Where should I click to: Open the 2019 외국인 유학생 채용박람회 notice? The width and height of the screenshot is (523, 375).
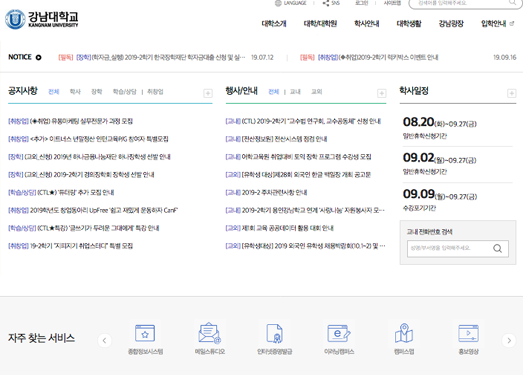(306, 246)
